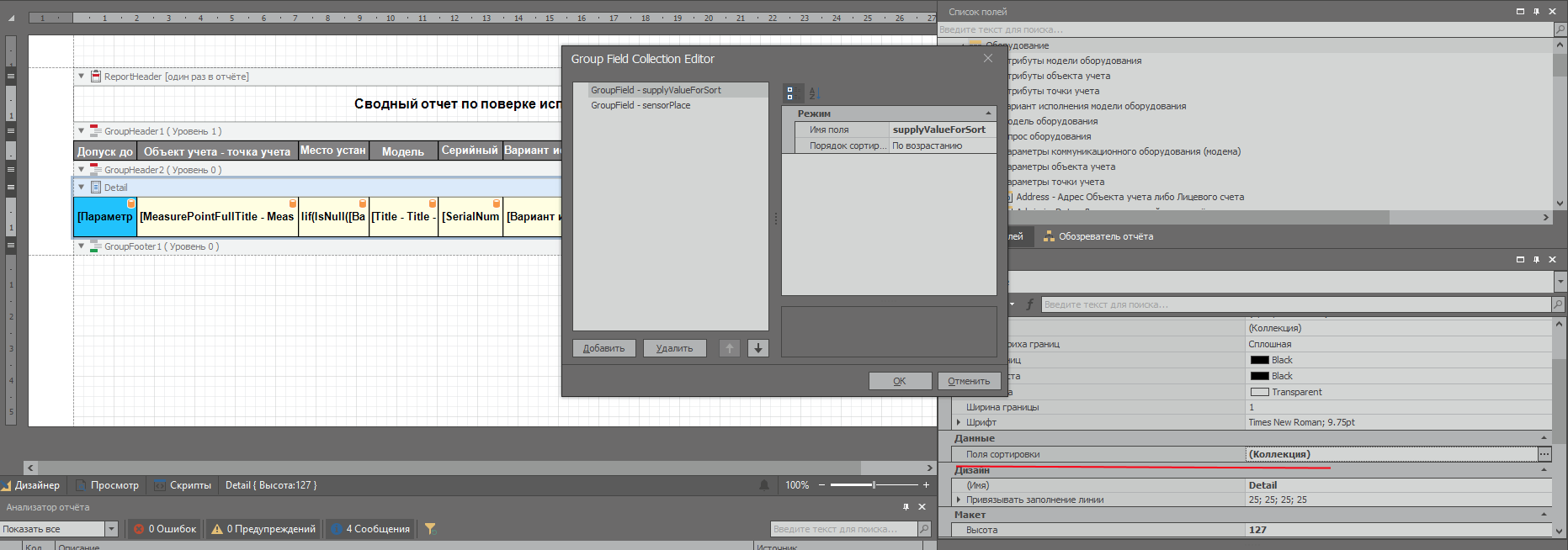Click the Добавить button

(x=603, y=348)
